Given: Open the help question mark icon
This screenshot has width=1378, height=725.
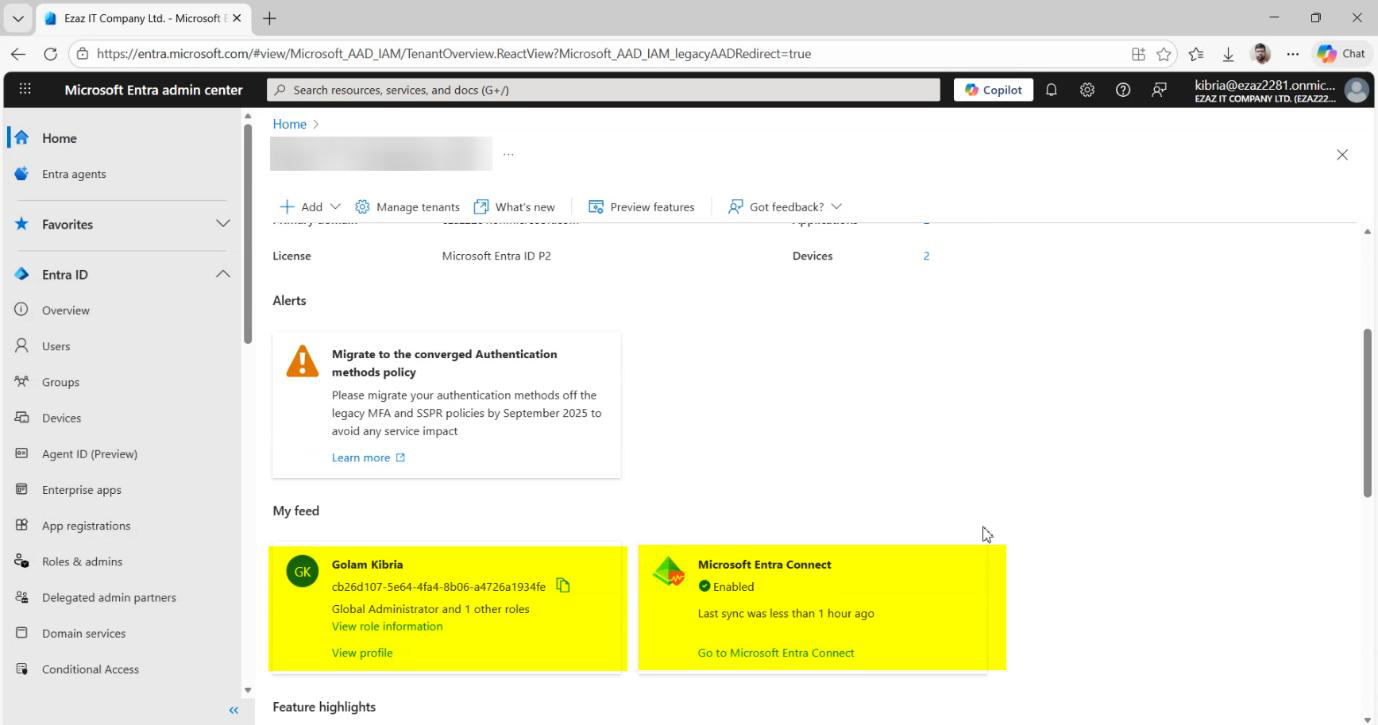Looking at the screenshot, I should coord(1123,90).
